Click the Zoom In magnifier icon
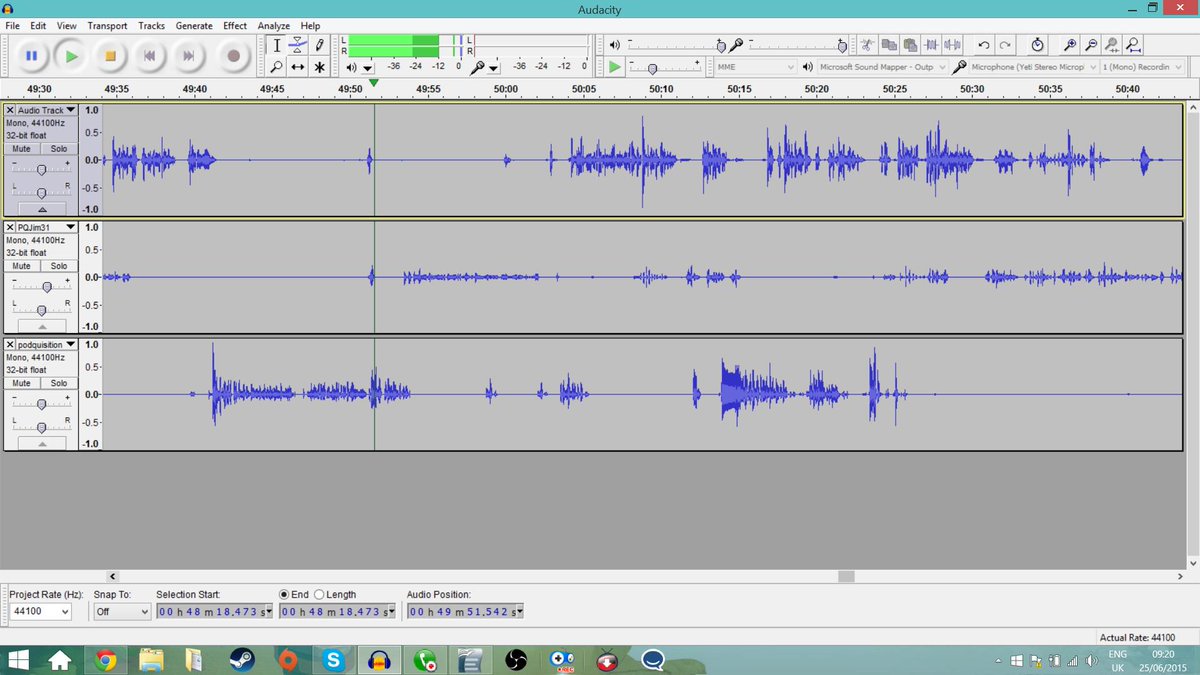The width and height of the screenshot is (1200, 675). (1069, 45)
